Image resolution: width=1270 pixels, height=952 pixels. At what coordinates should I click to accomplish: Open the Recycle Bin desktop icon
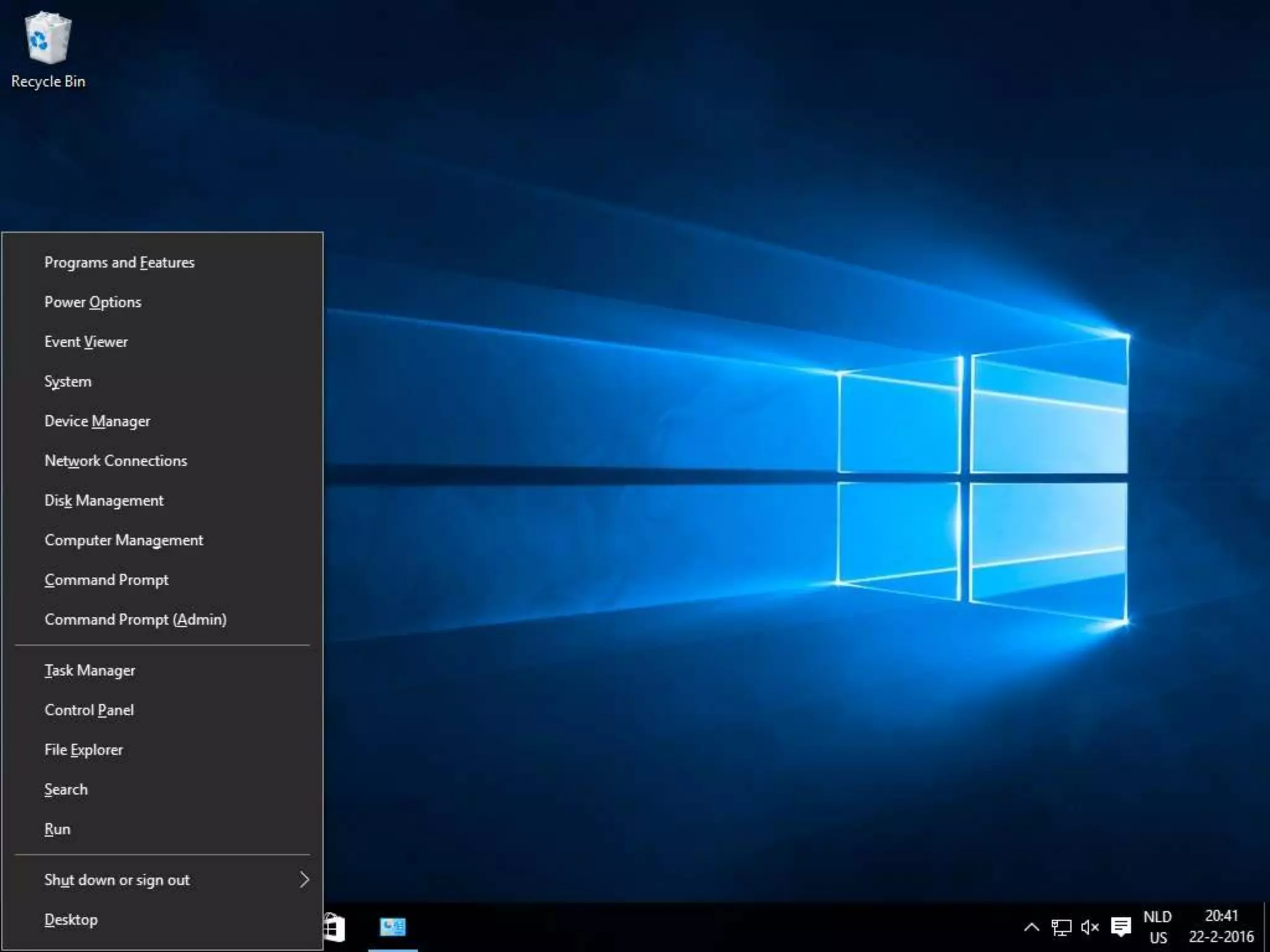pyautogui.click(x=48, y=51)
